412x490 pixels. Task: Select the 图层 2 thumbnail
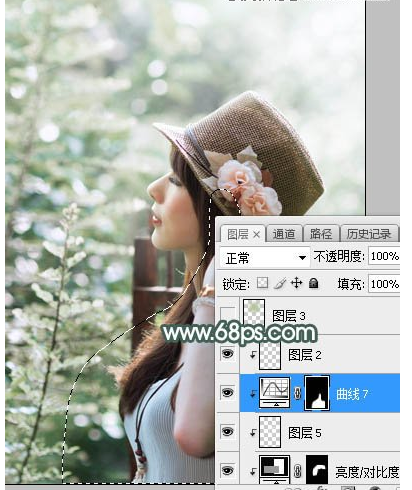click(x=270, y=355)
